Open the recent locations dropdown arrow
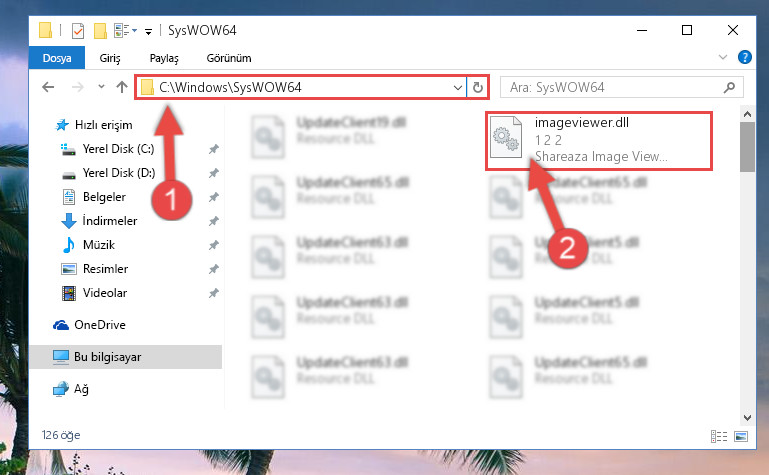This screenshot has width=769, height=475. click(x=101, y=87)
